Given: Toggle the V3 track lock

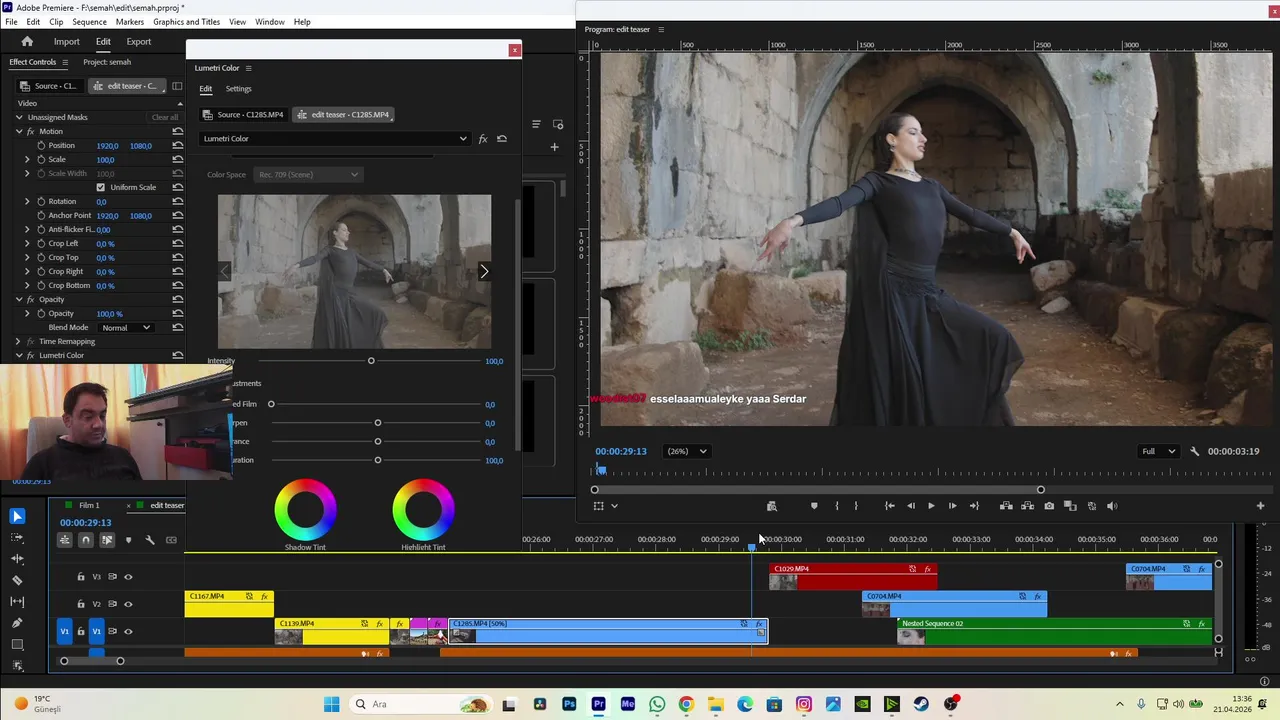Looking at the screenshot, I should (x=81, y=577).
